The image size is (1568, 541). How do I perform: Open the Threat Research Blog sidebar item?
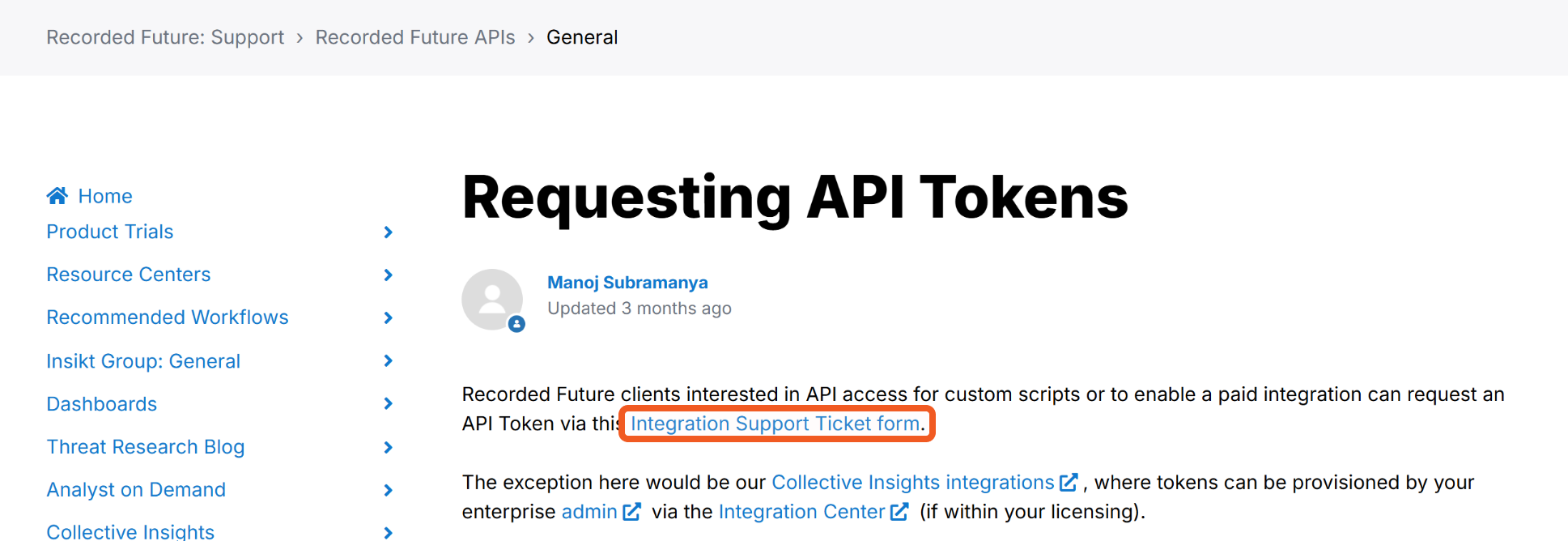pos(146,447)
